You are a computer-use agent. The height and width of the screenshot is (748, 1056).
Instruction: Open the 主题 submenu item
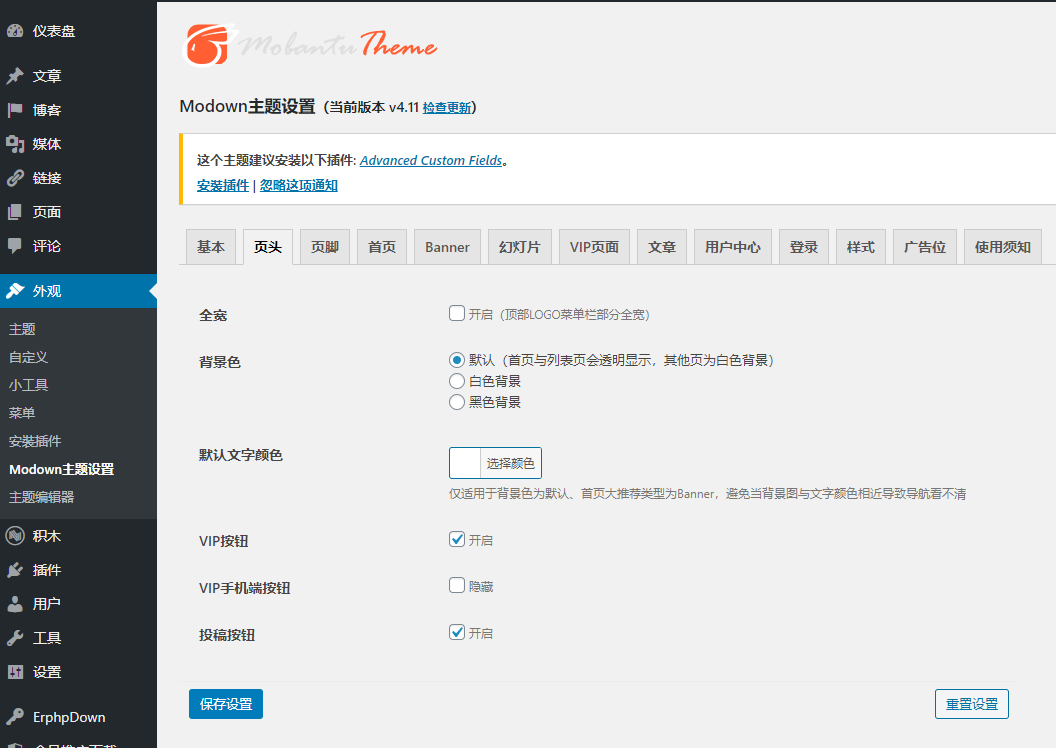click(x=22, y=329)
